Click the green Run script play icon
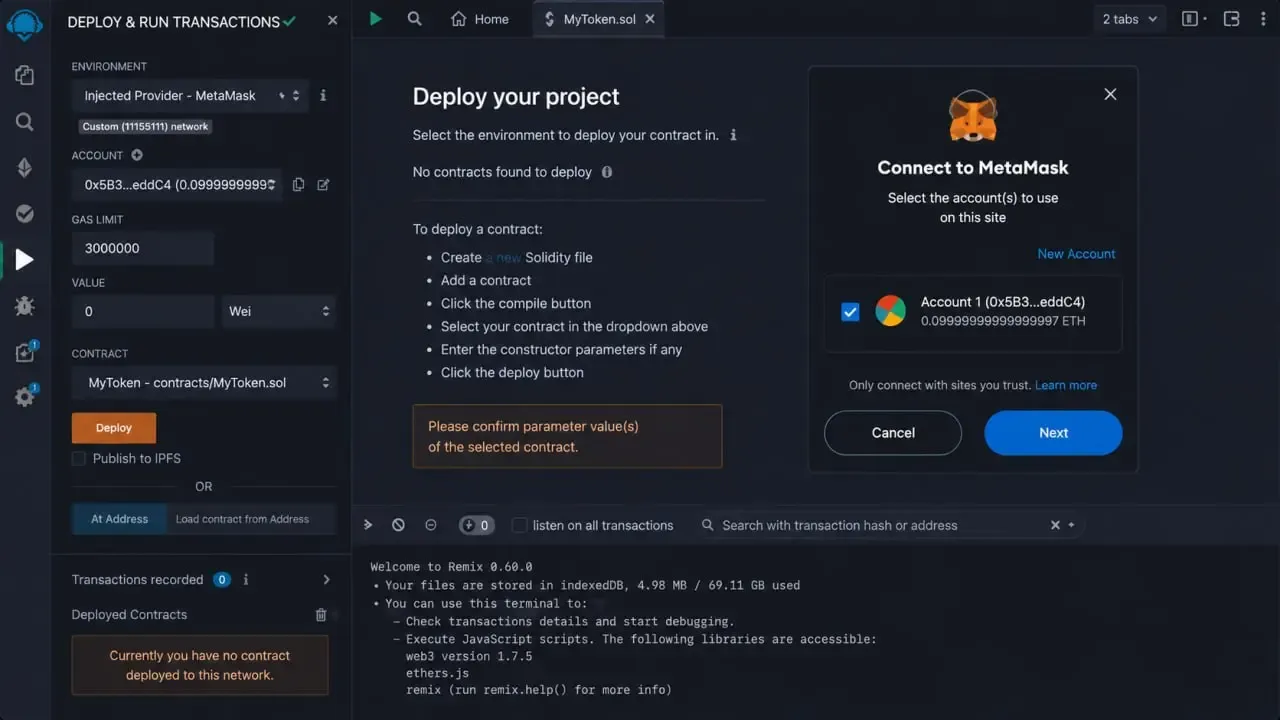 pos(375,18)
